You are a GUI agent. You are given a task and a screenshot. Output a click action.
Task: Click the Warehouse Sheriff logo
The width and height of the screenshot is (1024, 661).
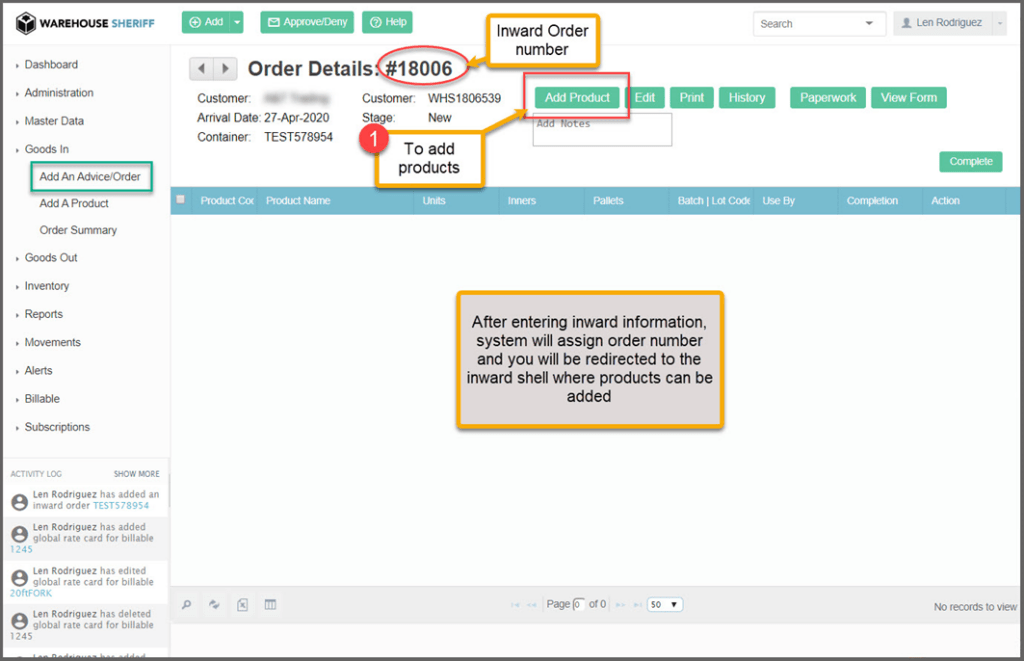click(x=86, y=23)
